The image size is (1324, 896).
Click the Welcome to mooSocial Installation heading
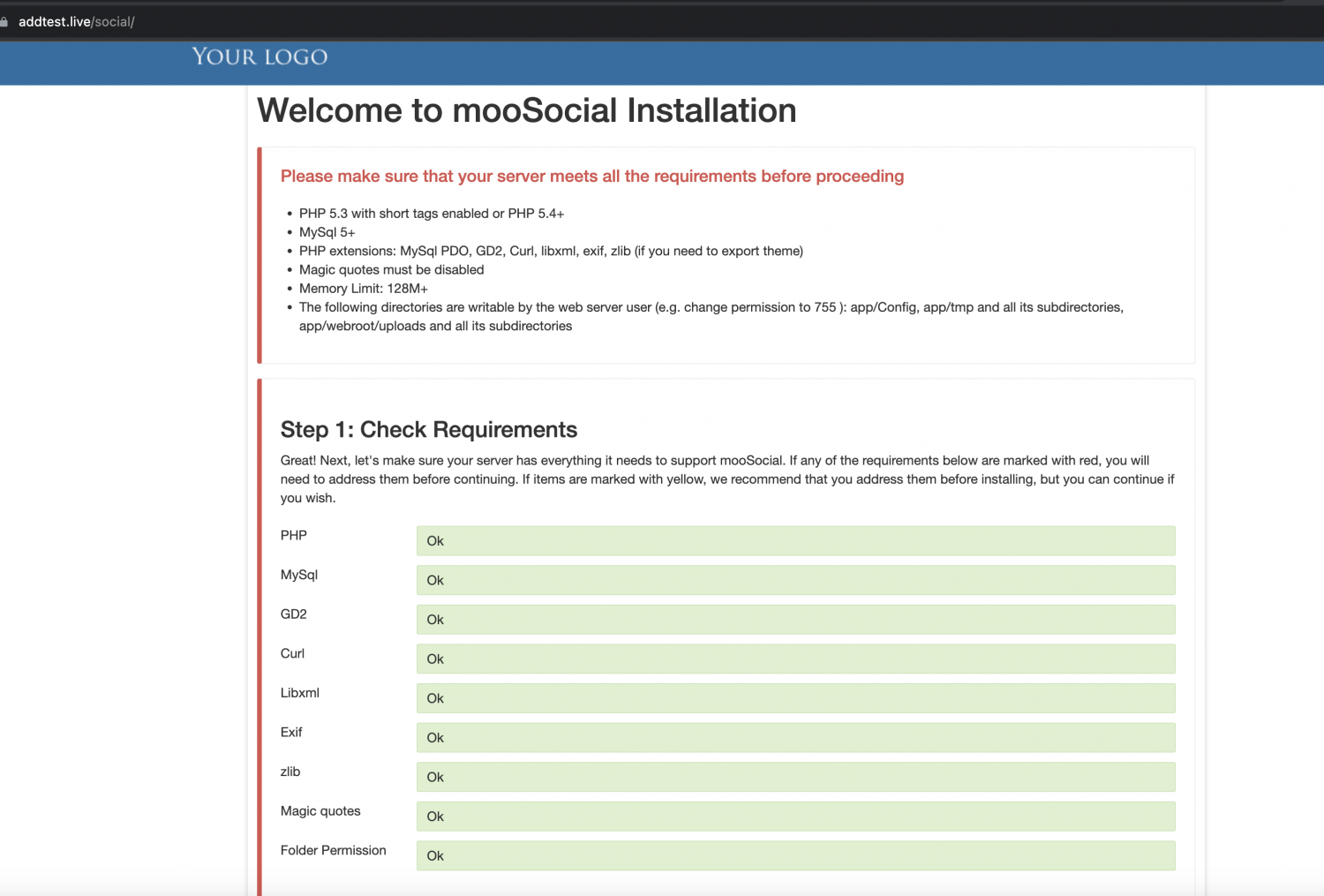[527, 110]
